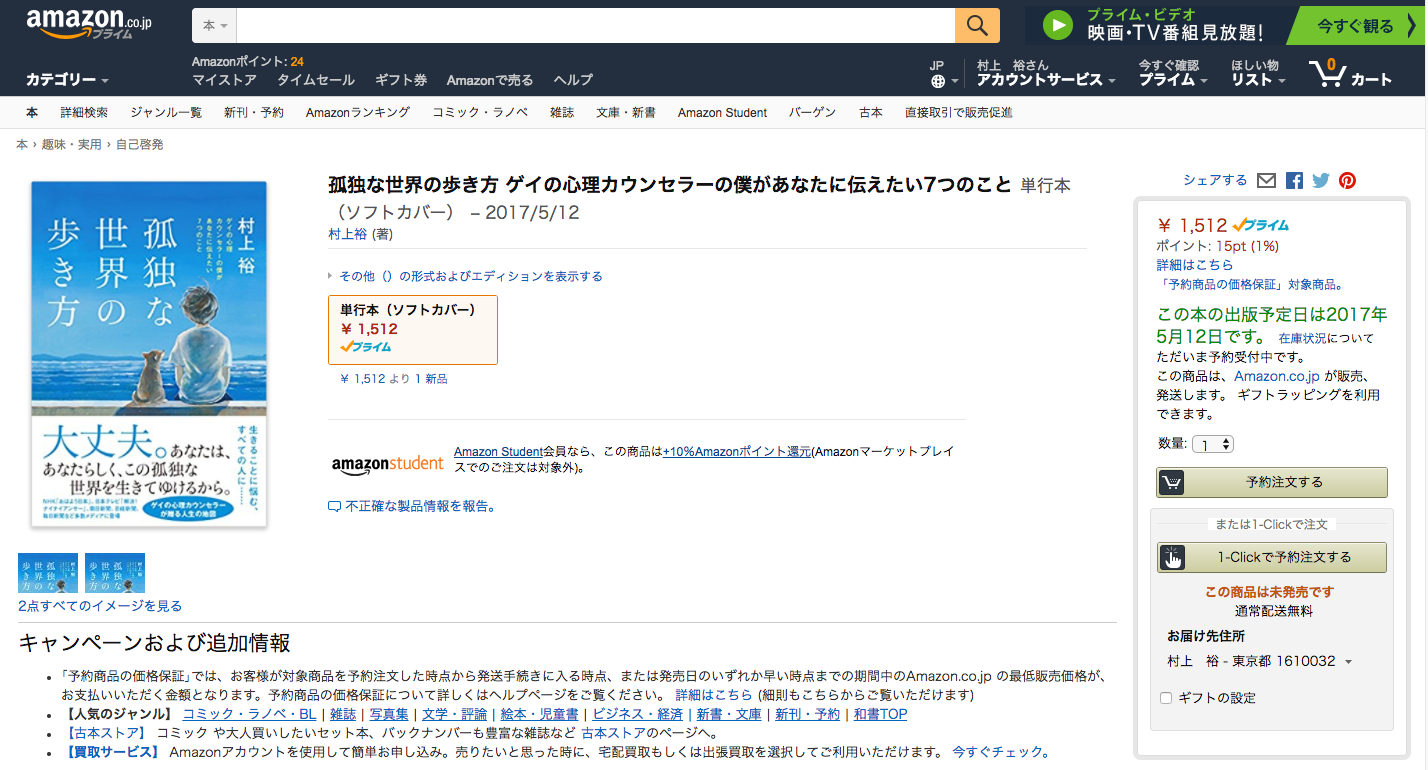Share on Pinterest icon
The width and height of the screenshot is (1428, 770).
[1348, 181]
